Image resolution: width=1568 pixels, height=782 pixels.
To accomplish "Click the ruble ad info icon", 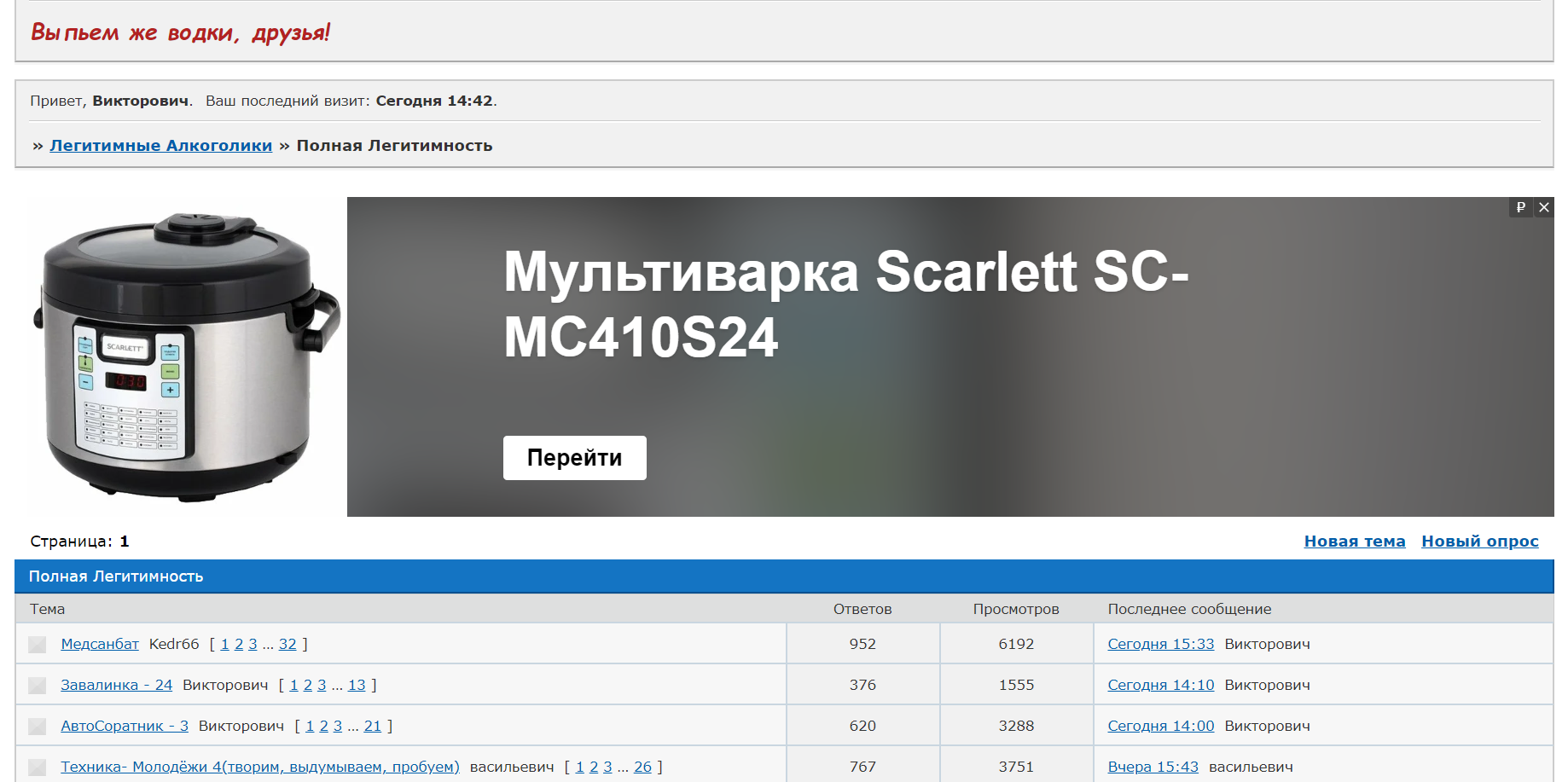I will point(1521,207).
